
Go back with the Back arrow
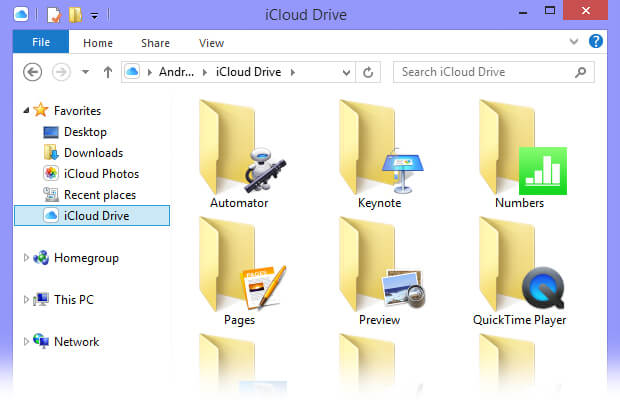click(32, 72)
